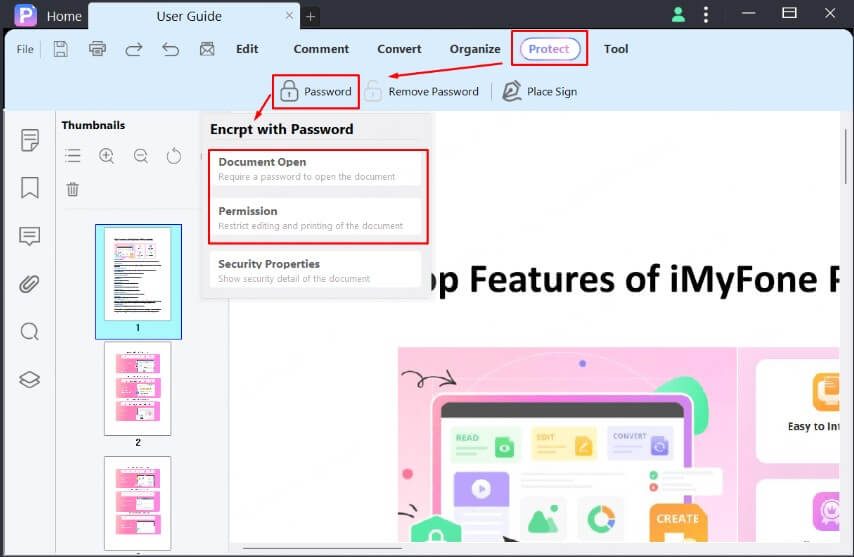Rotate page using thumbnail rotate icon

[174, 156]
